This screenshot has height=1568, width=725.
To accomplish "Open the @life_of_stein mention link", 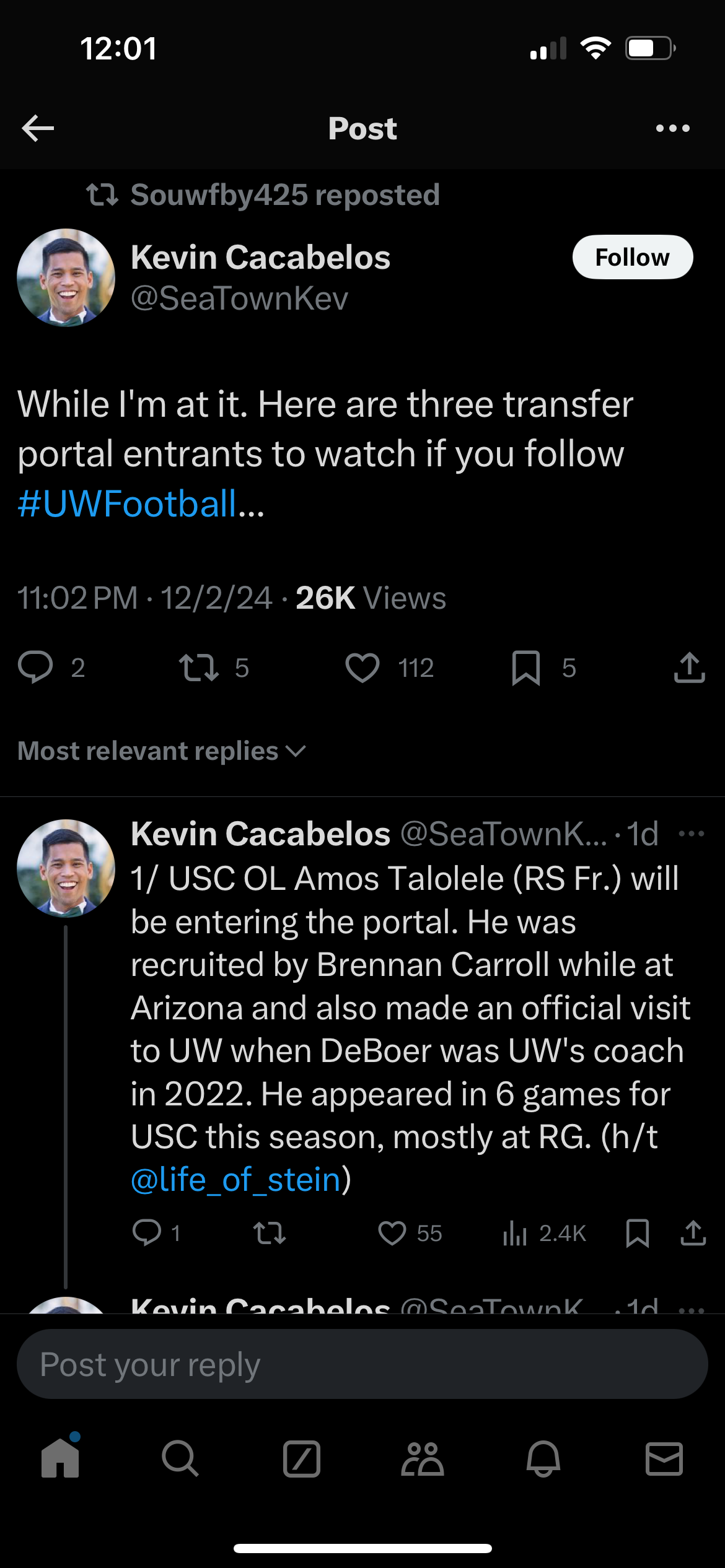I will [x=236, y=1180].
